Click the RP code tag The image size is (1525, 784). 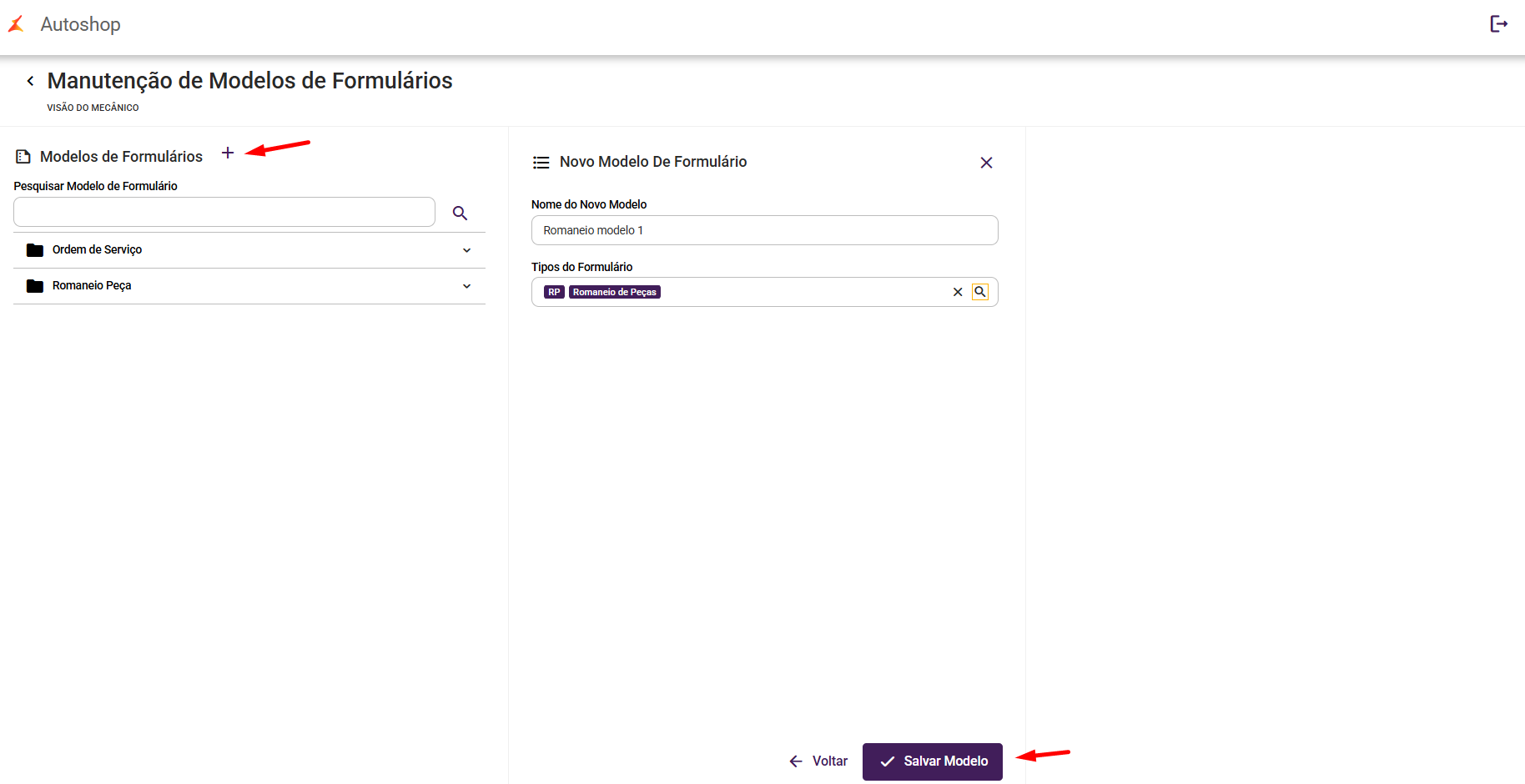pyautogui.click(x=554, y=292)
